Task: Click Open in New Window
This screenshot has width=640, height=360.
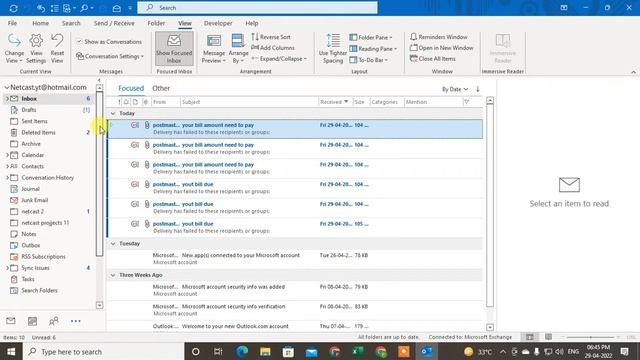Action: (x=442, y=48)
